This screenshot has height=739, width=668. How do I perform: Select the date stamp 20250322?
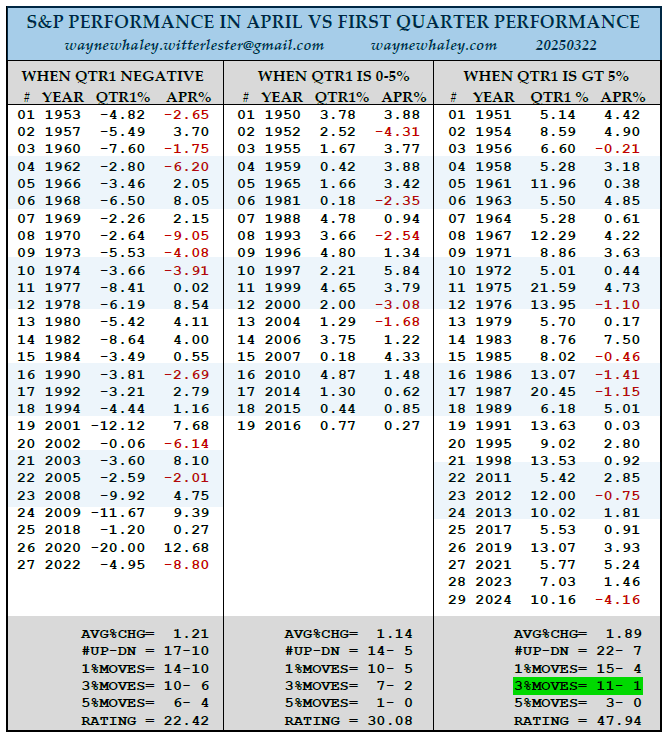tap(566, 45)
